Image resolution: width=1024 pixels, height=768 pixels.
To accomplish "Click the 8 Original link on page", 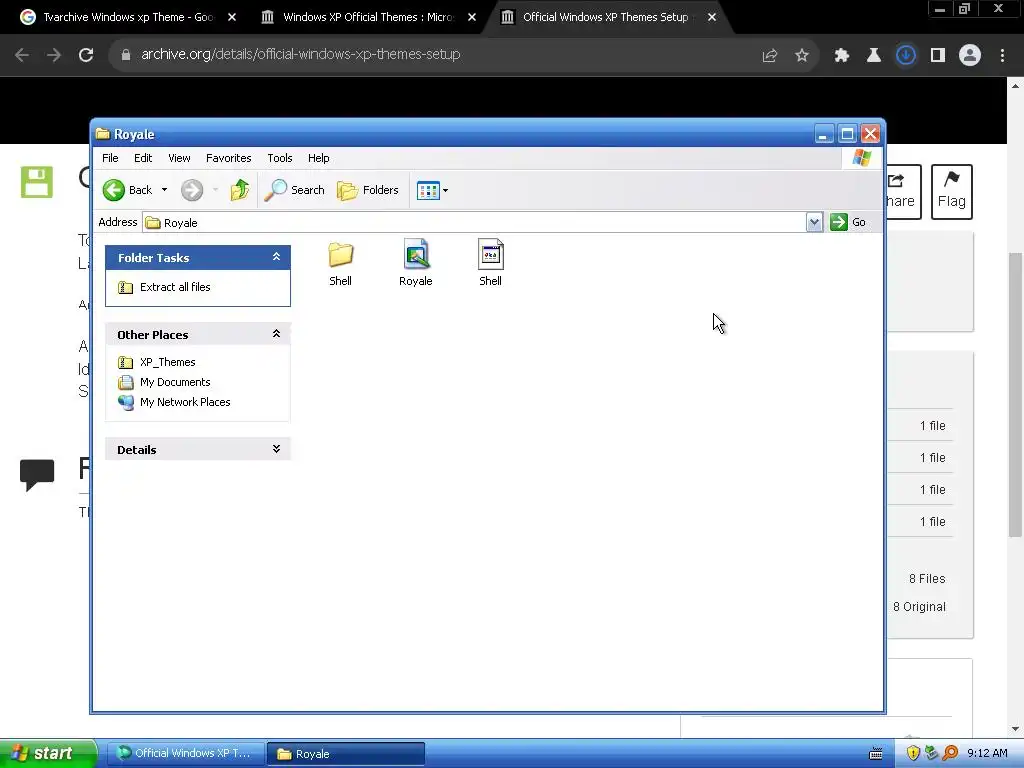I will tap(919, 607).
